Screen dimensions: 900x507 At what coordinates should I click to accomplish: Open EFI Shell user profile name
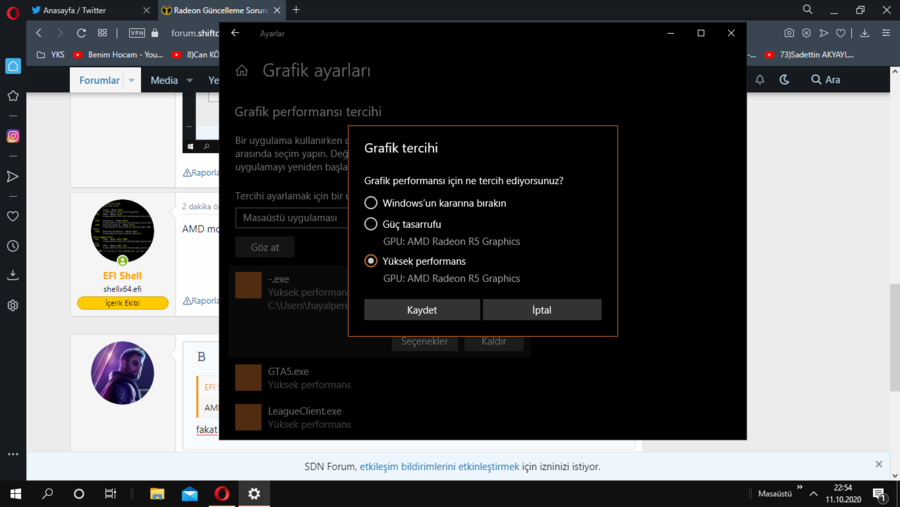[122, 276]
